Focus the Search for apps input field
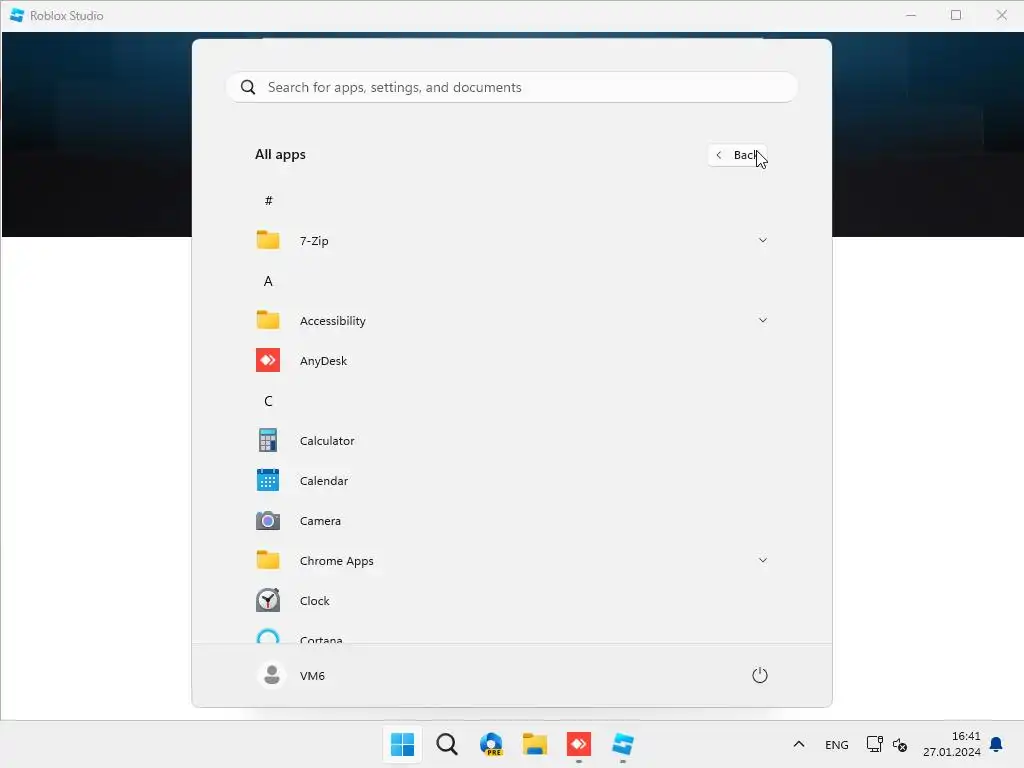Viewport: 1024px width, 768px height. (x=512, y=87)
